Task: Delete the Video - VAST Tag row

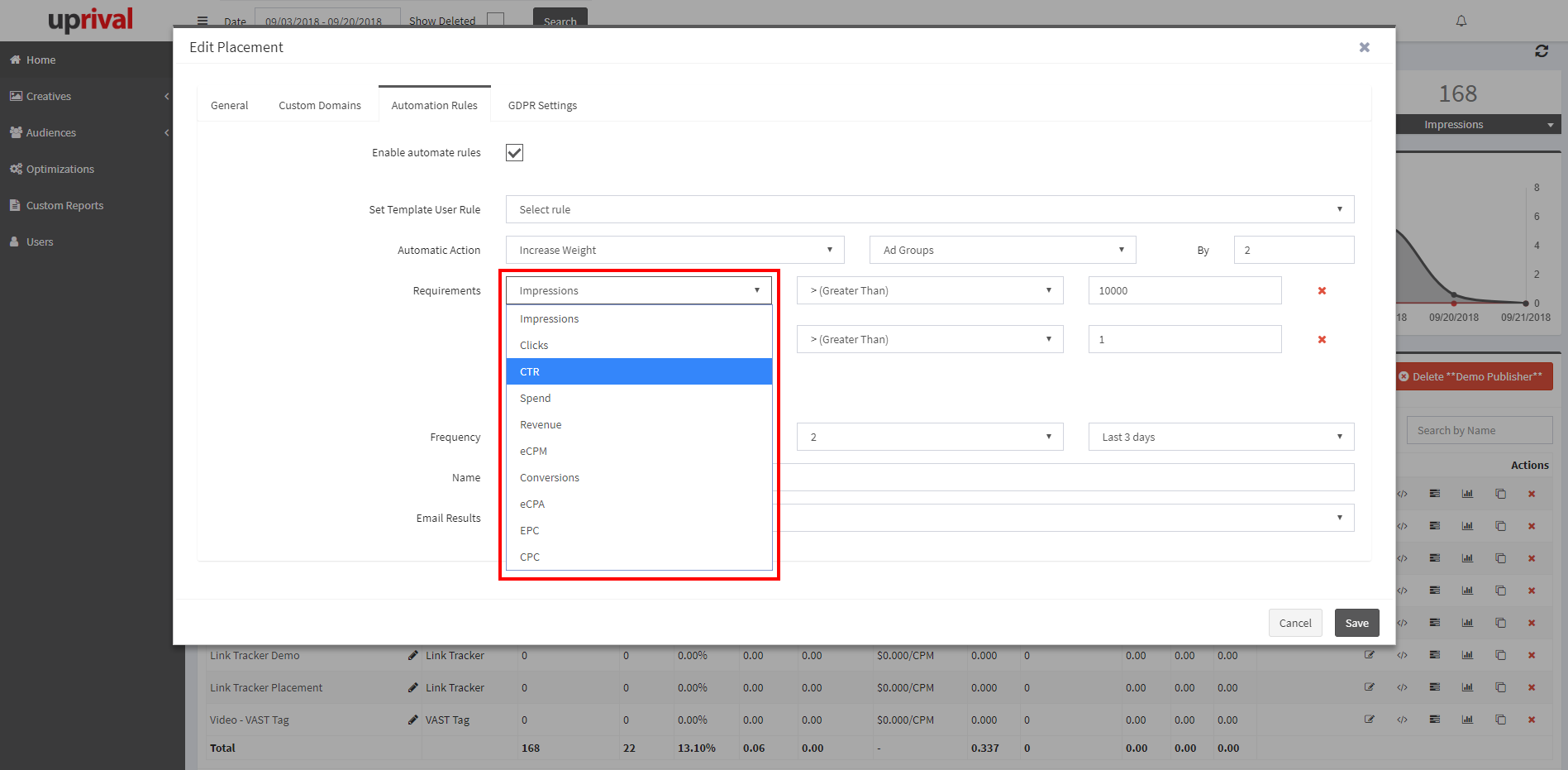Action: (x=1532, y=720)
